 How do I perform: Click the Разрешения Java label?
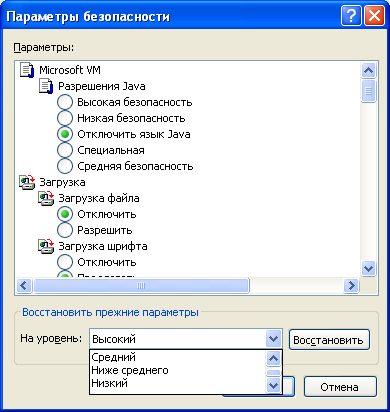pos(102,86)
